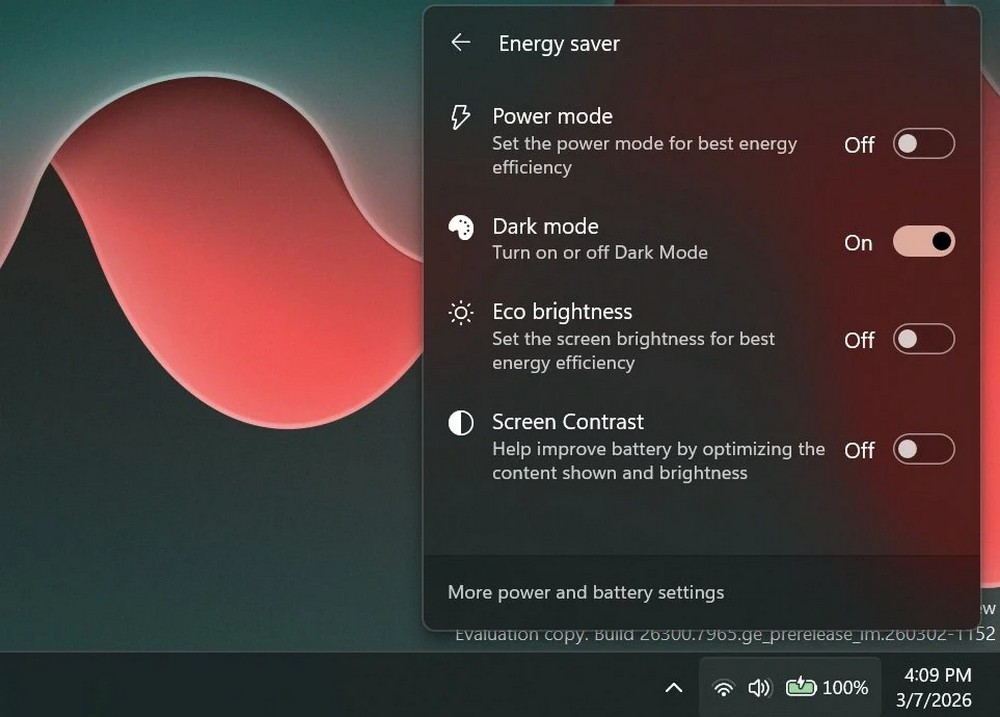Image resolution: width=1000 pixels, height=717 pixels.
Task: Turn on the Screen Contrast toggle
Action: click(923, 450)
